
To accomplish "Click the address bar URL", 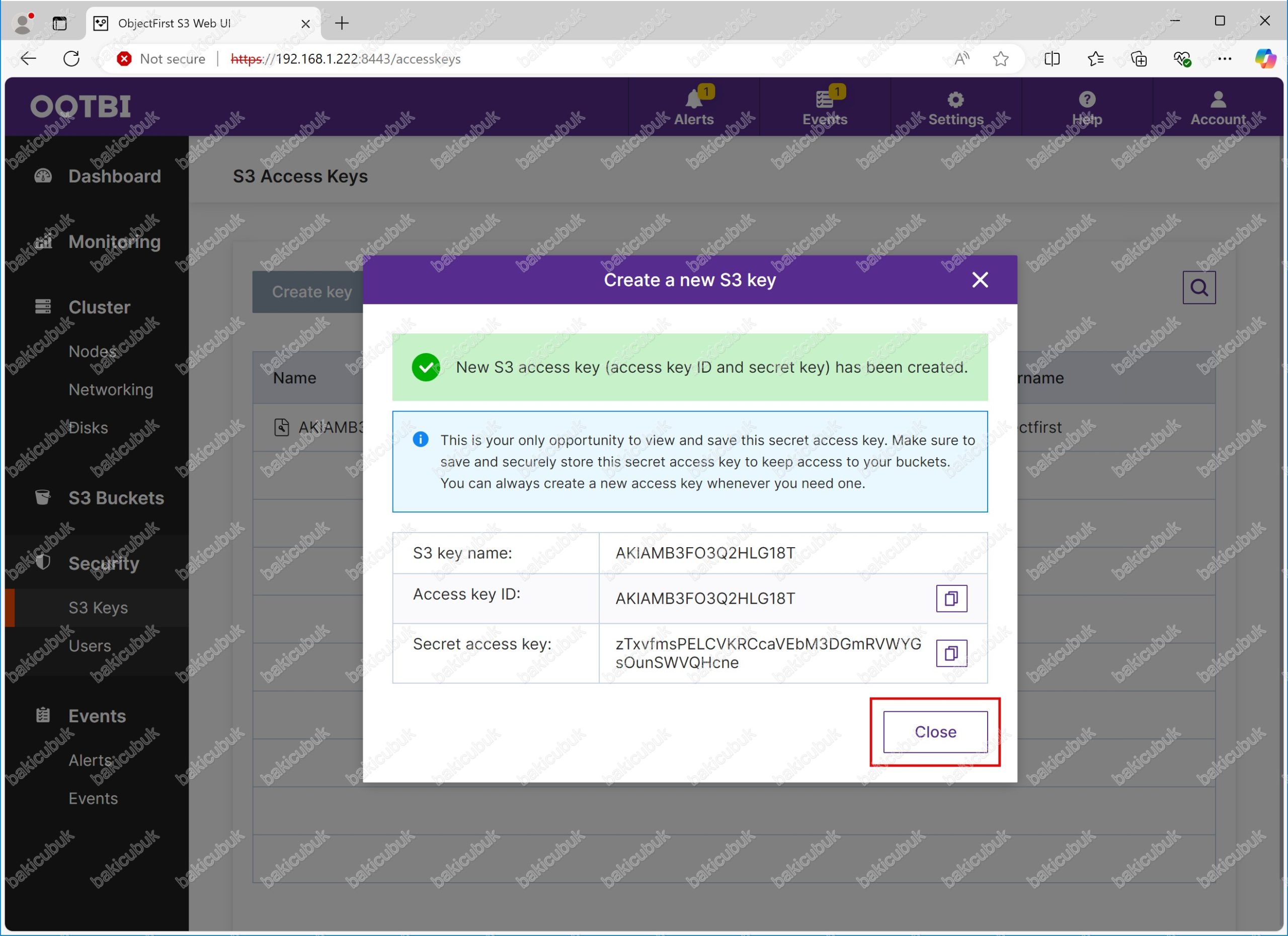I will click(345, 58).
